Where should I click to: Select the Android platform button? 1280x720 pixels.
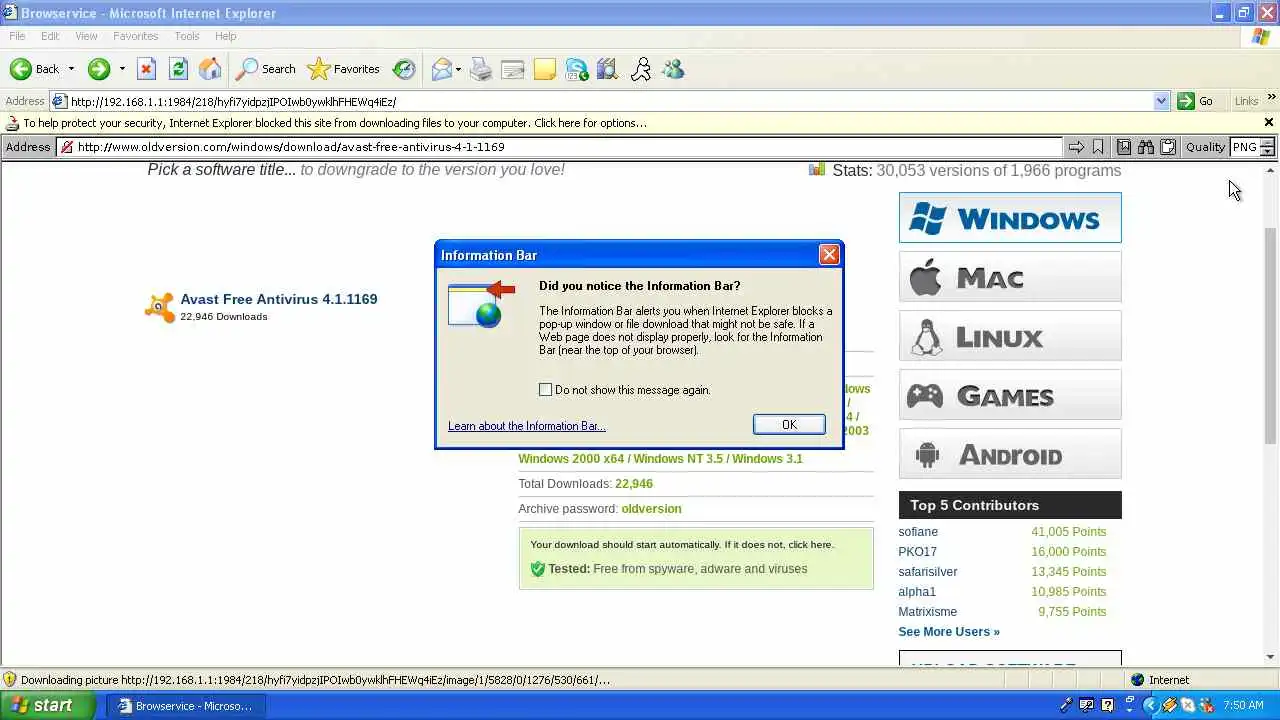1010,454
